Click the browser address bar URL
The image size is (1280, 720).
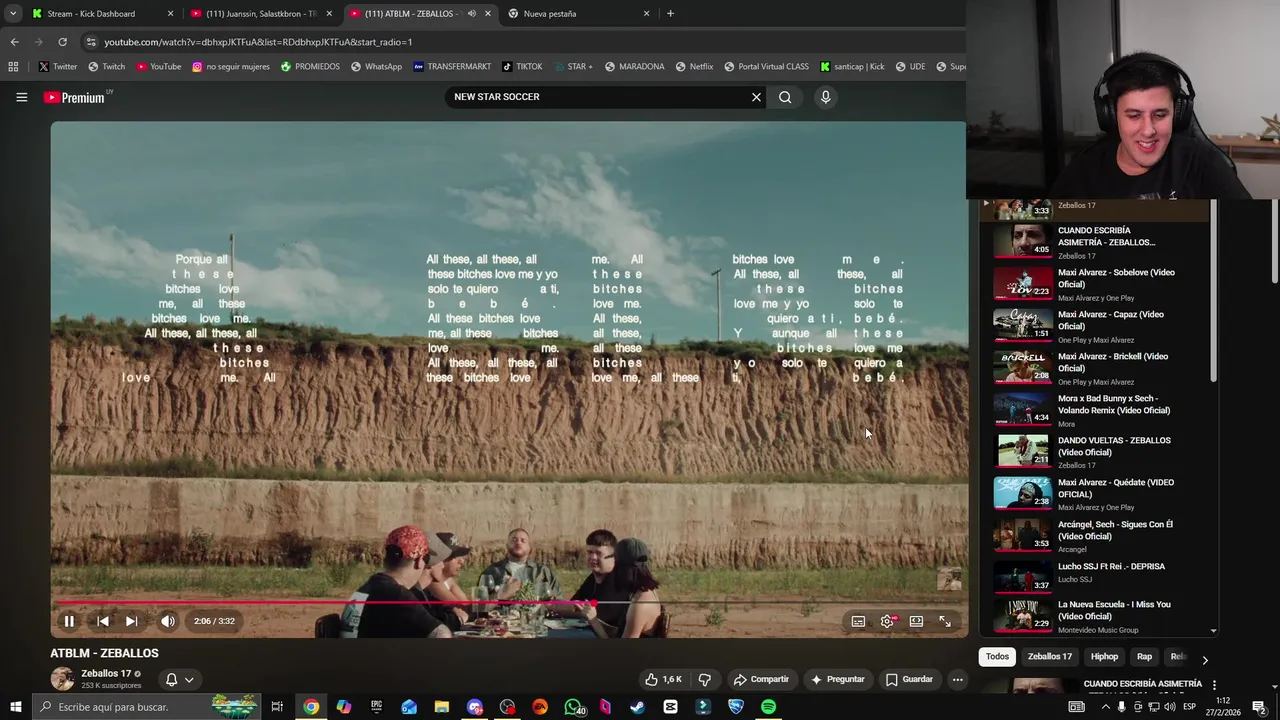[x=258, y=42]
